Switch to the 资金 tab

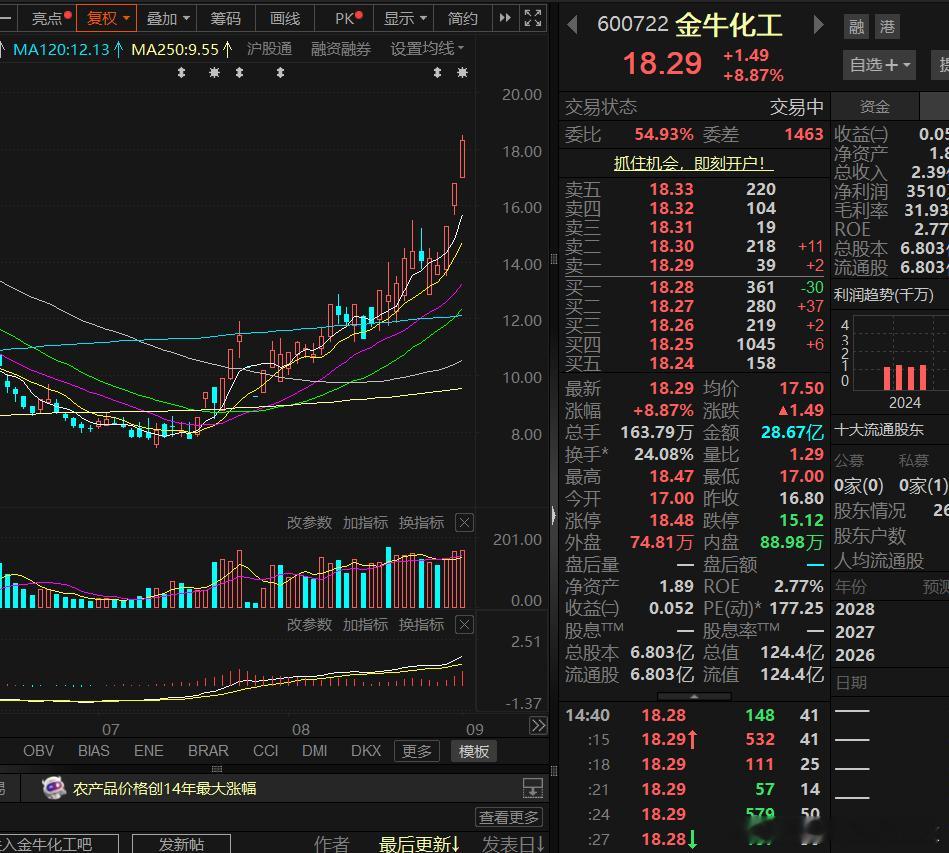click(x=875, y=107)
